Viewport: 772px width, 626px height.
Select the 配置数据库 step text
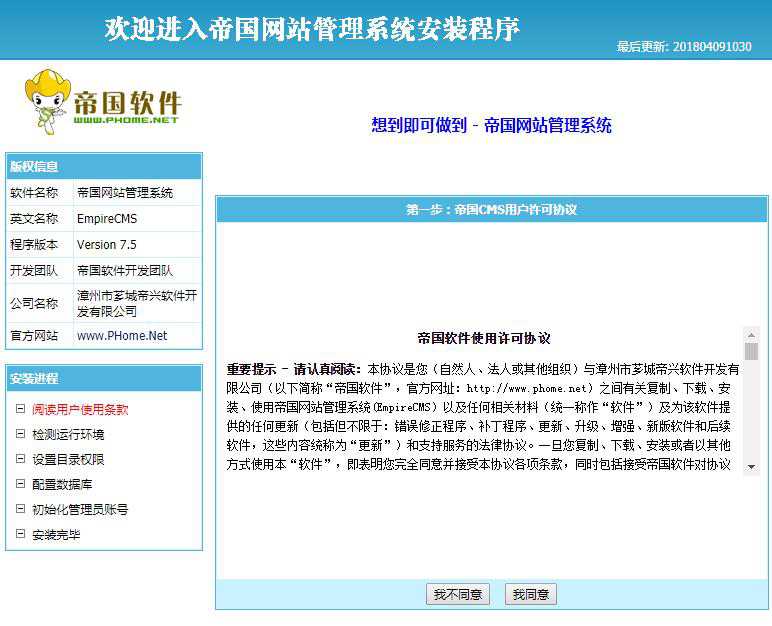pos(62,485)
